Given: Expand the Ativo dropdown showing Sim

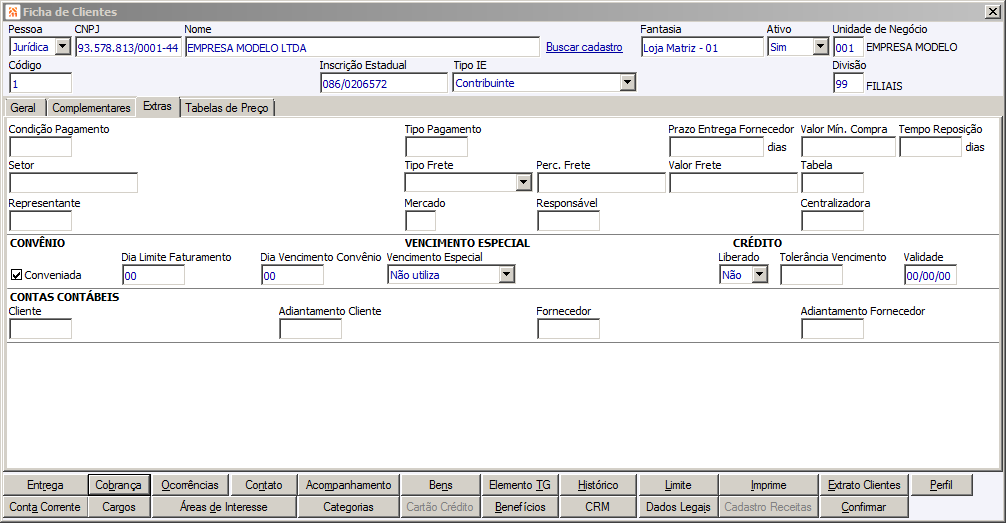Looking at the screenshot, I should (821, 47).
